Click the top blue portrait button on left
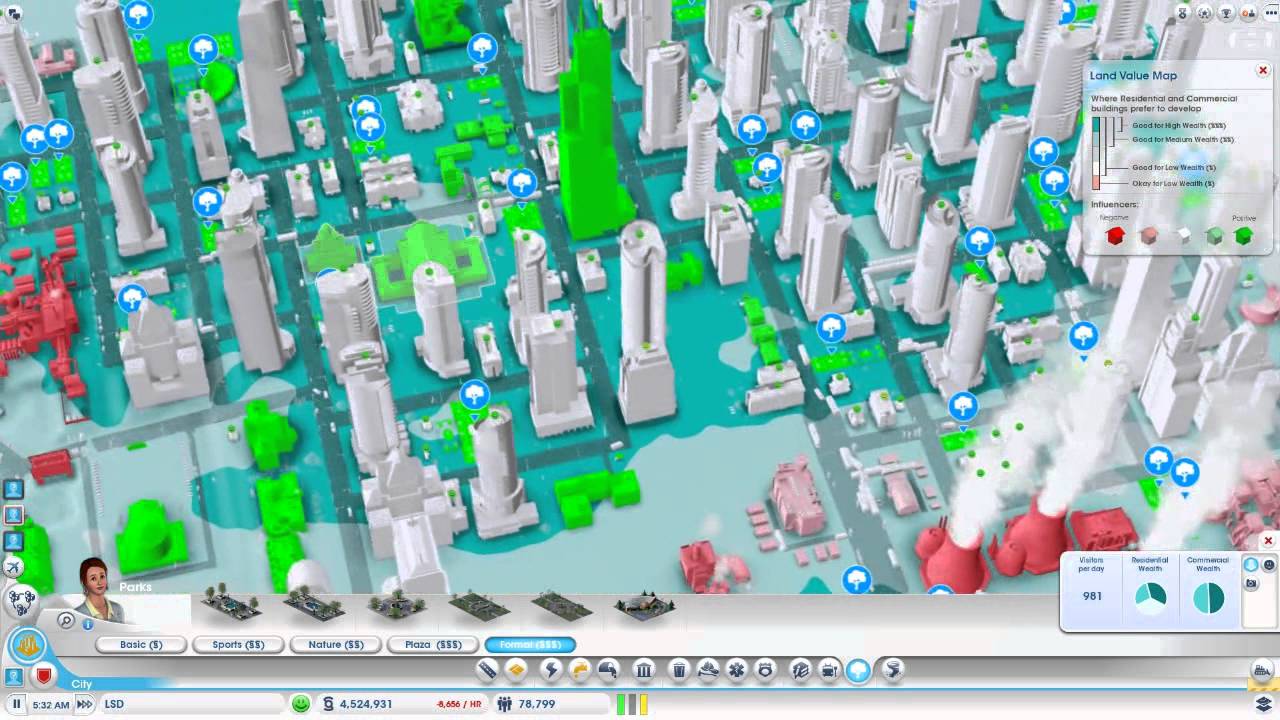This screenshot has height=720, width=1280. click(x=13, y=489)
